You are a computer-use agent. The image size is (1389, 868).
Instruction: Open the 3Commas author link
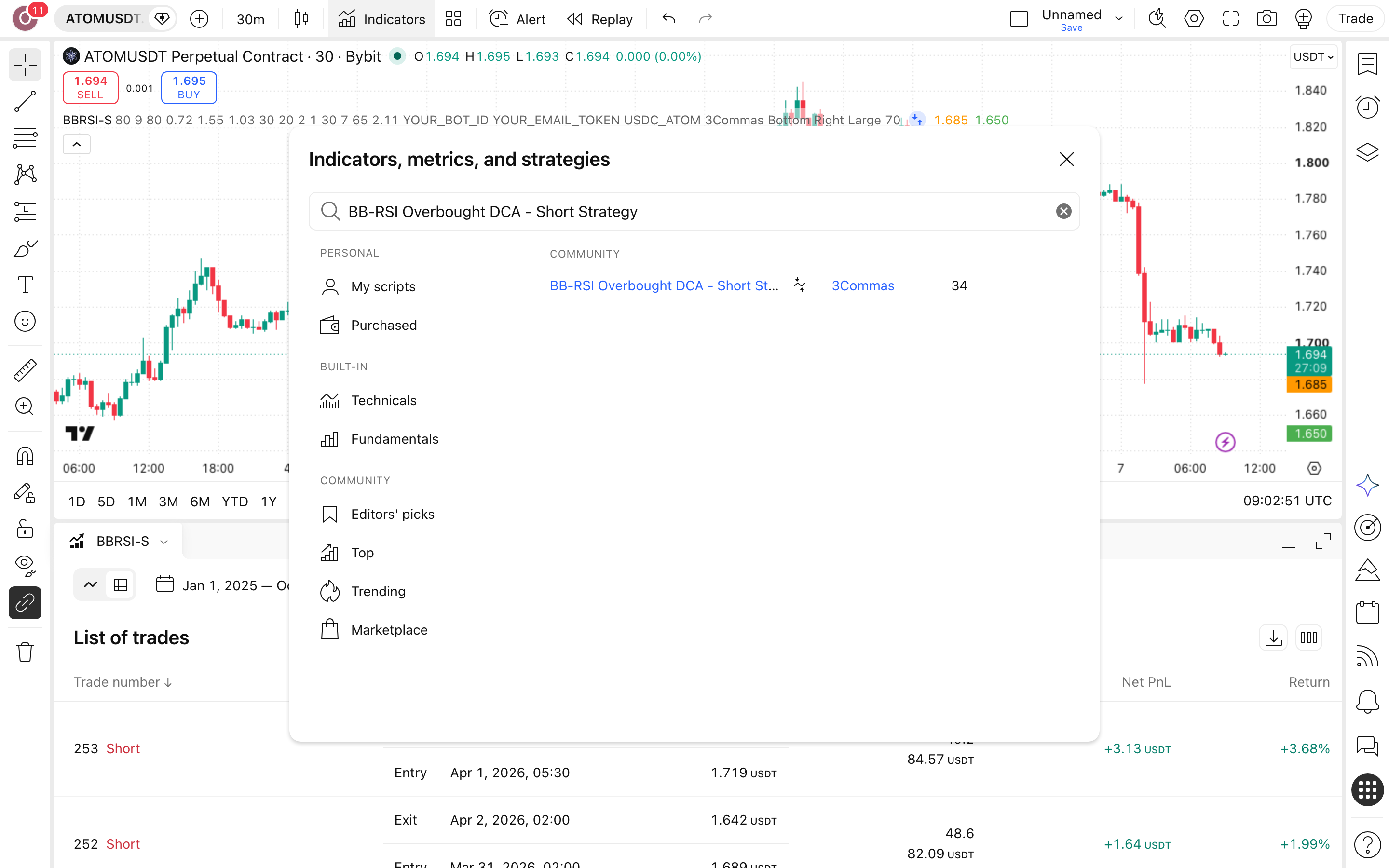(863, 285)
